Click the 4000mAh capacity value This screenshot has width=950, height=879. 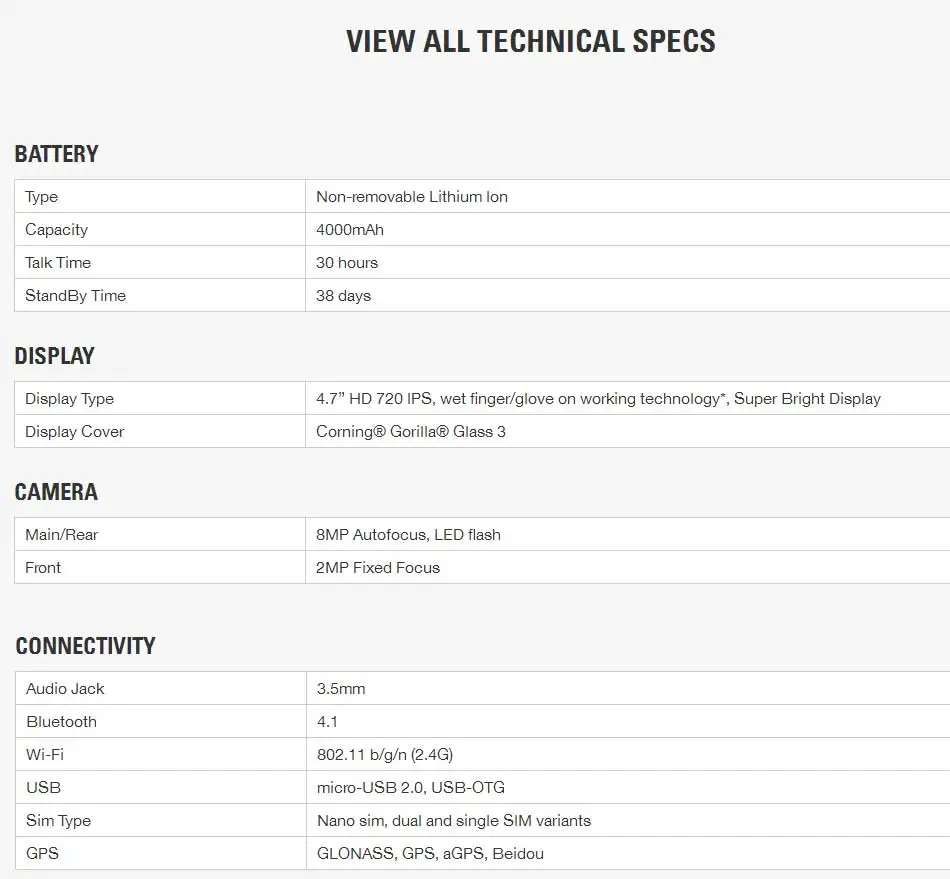[x=350, y=230]
